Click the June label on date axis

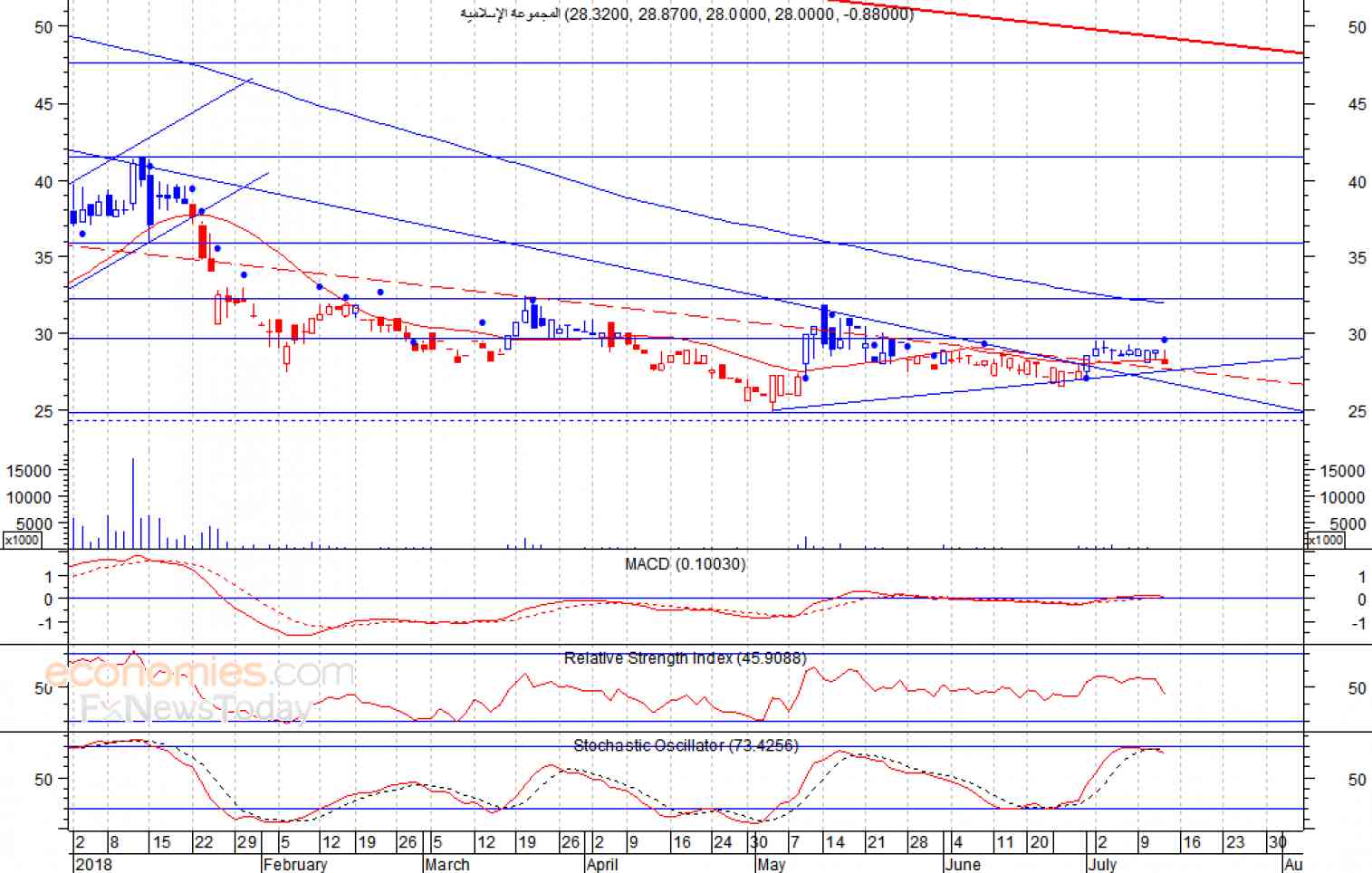[x=963, y=864]
